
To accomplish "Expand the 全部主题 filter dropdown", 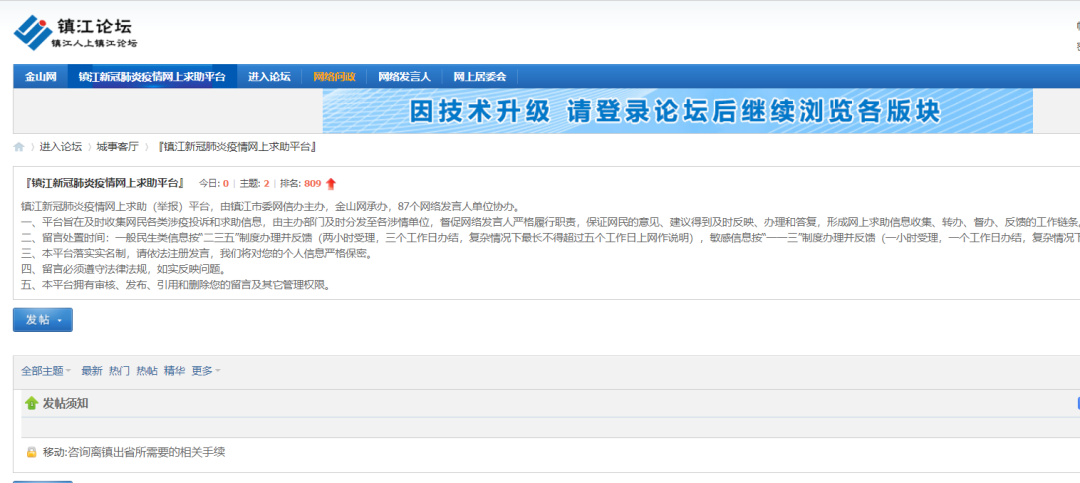I will [x=46, y=371].
